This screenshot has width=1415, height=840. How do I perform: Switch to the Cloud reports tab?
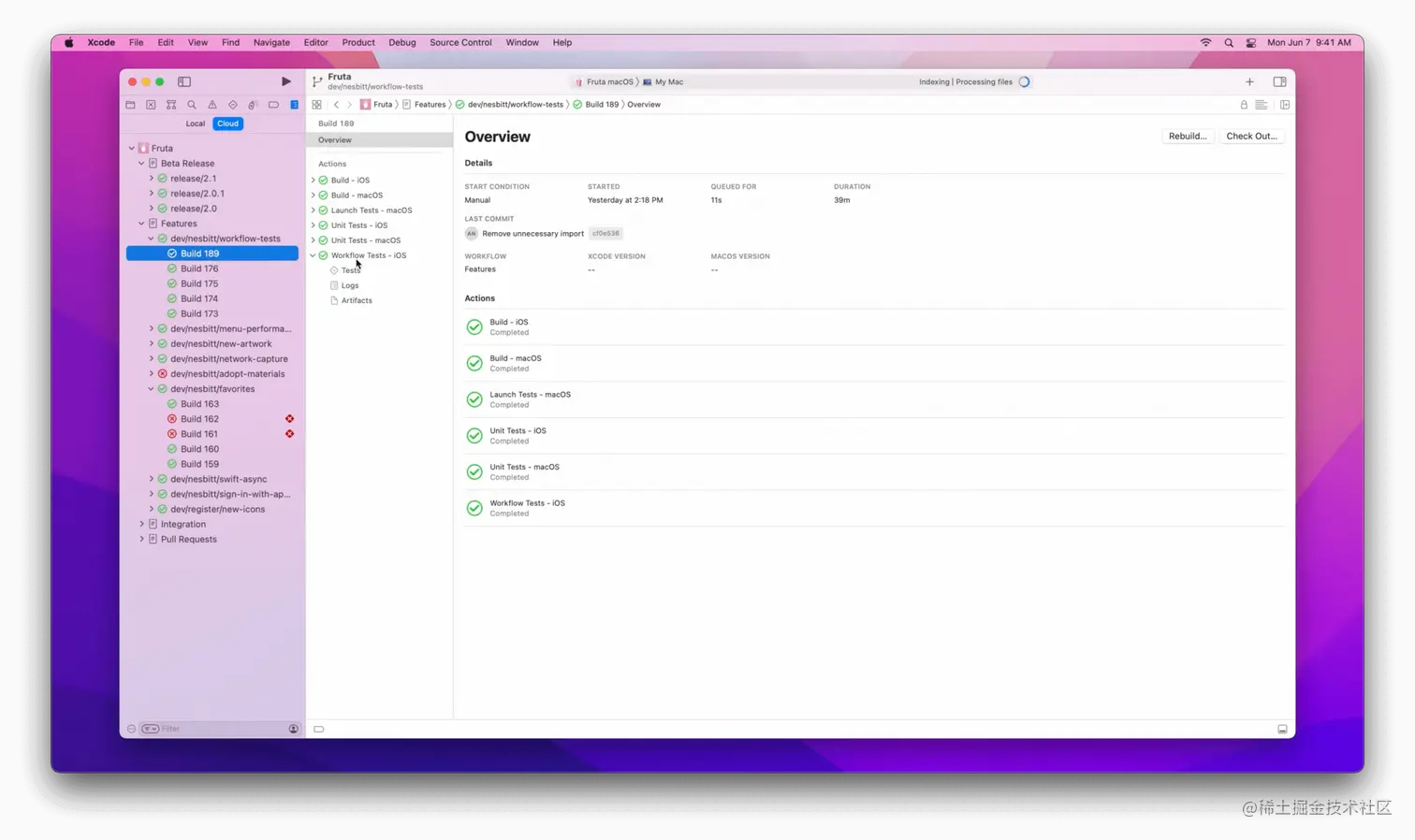(x=227, y=123)
